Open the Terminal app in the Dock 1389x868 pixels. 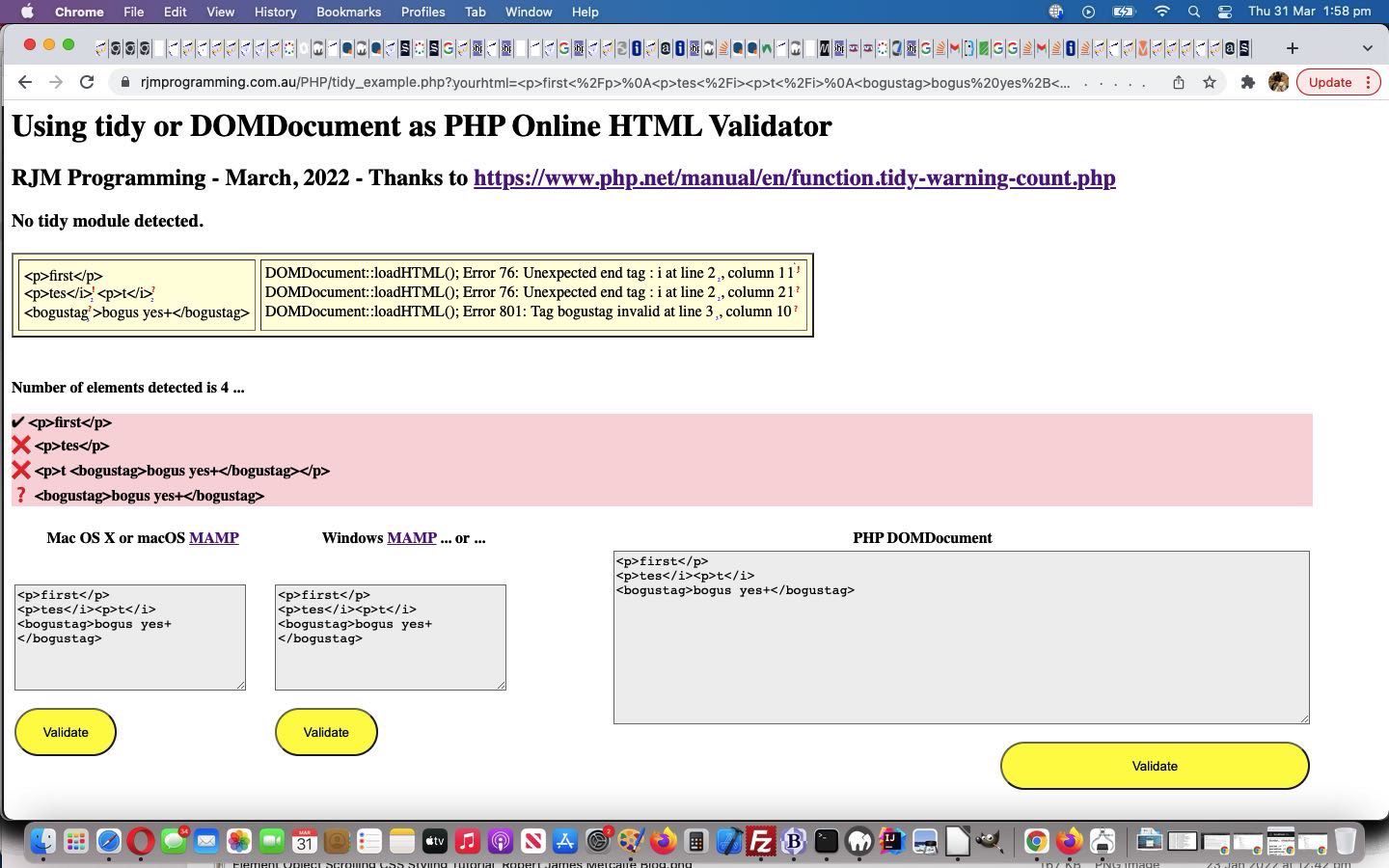coord(826,841)
